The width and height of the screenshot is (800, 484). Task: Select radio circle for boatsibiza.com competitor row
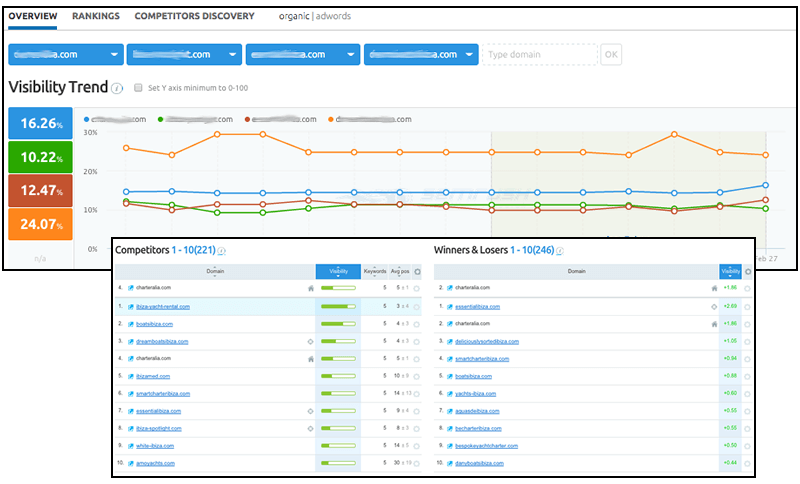point(416,324)
